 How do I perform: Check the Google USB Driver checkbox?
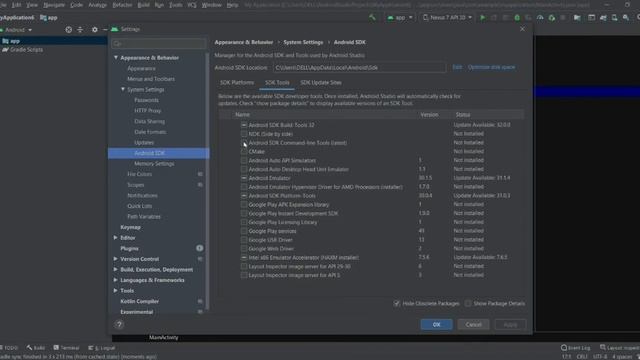pyautogui.click(x=244, y=240)
